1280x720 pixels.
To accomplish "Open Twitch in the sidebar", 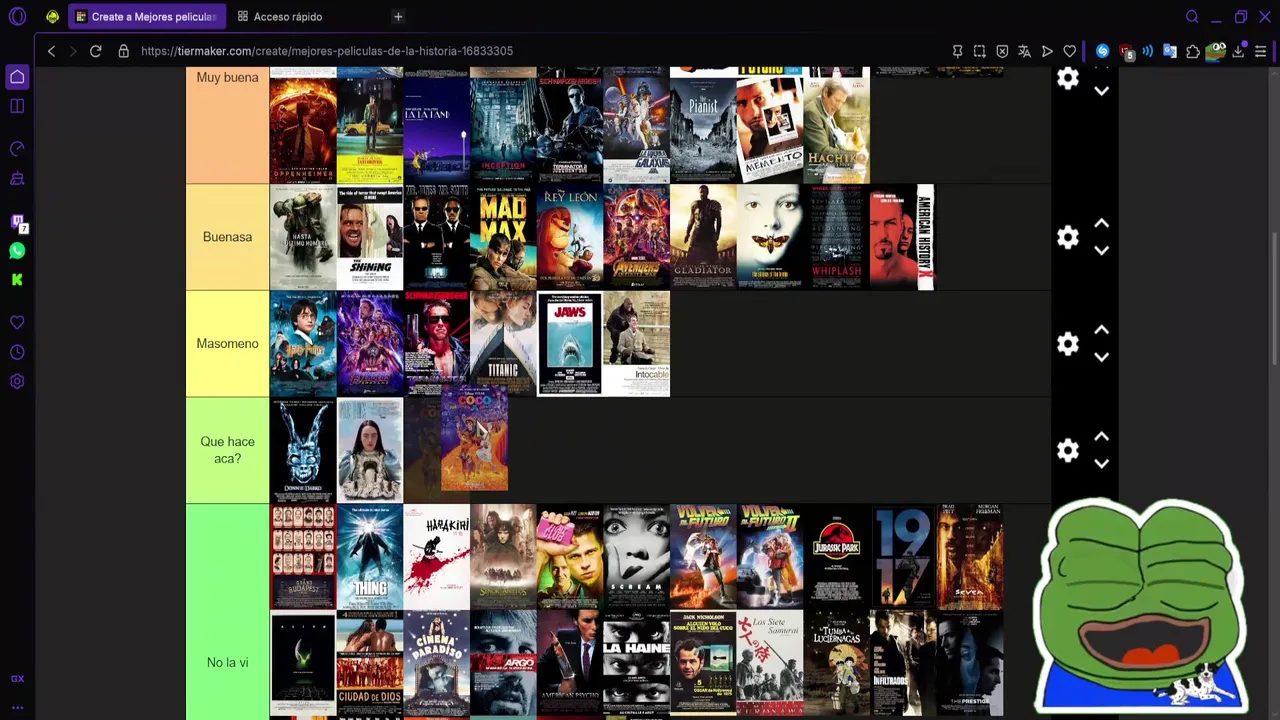I will tap(17, 222).
